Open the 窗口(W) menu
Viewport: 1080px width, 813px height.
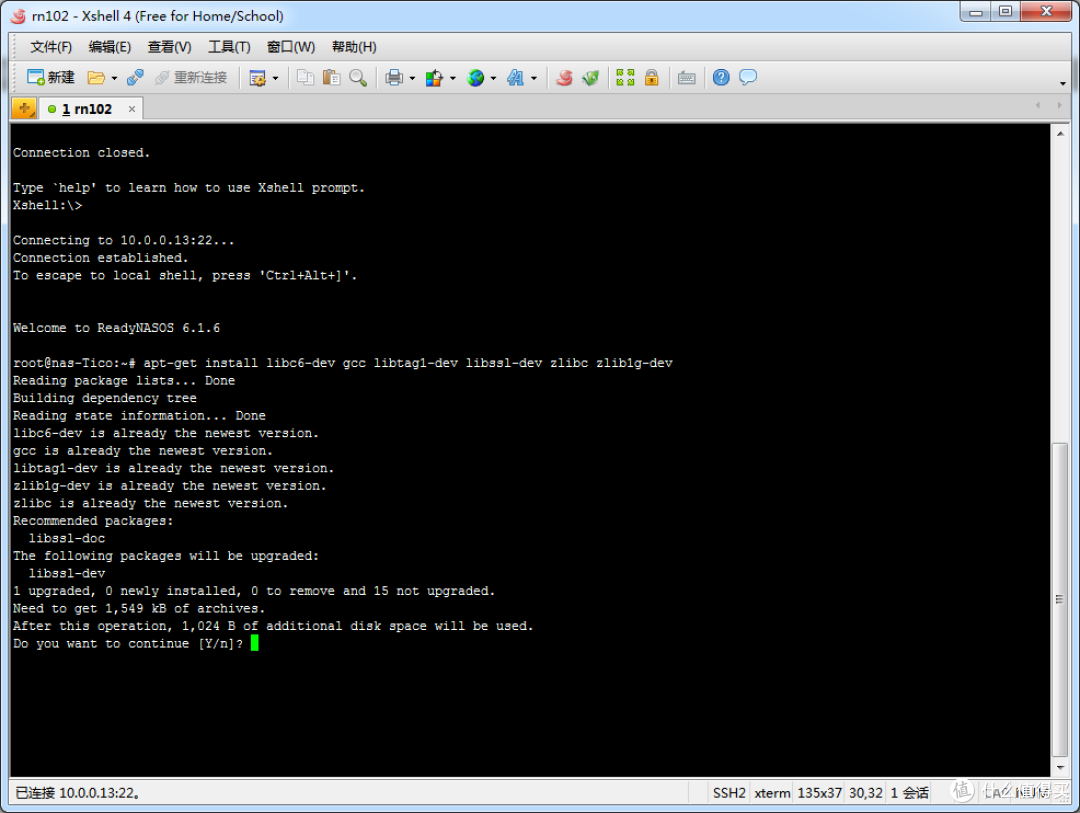pyautogui.click(x=291, y=47)
